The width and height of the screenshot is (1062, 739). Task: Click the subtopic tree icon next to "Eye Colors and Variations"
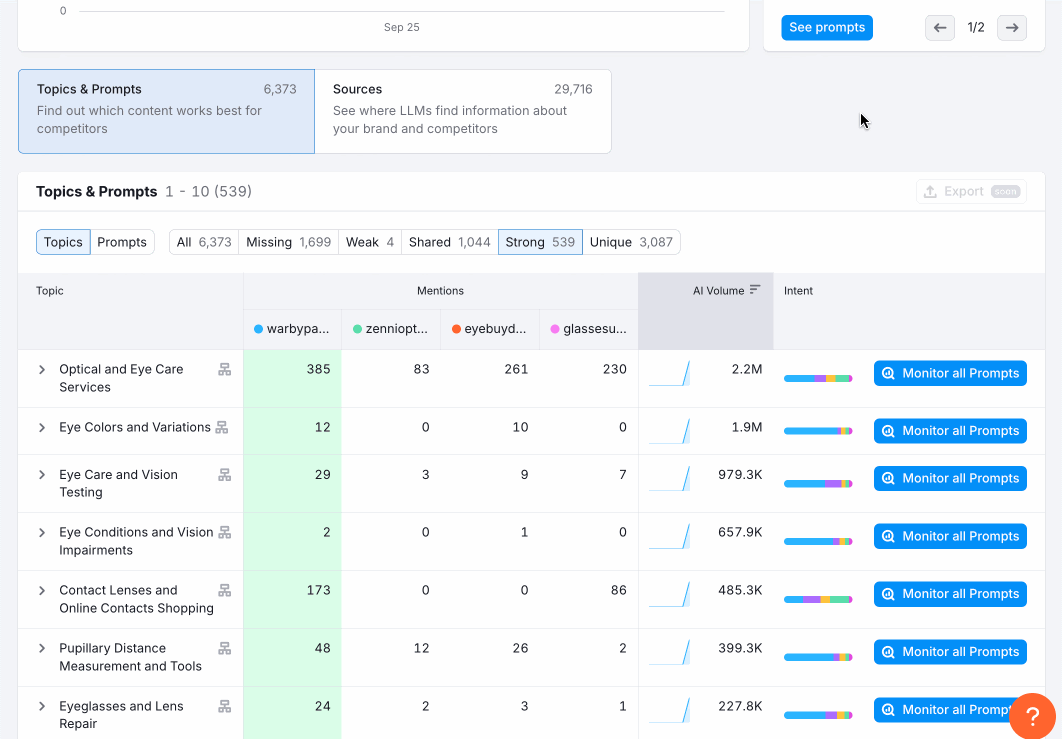click(x=225, y=425)
